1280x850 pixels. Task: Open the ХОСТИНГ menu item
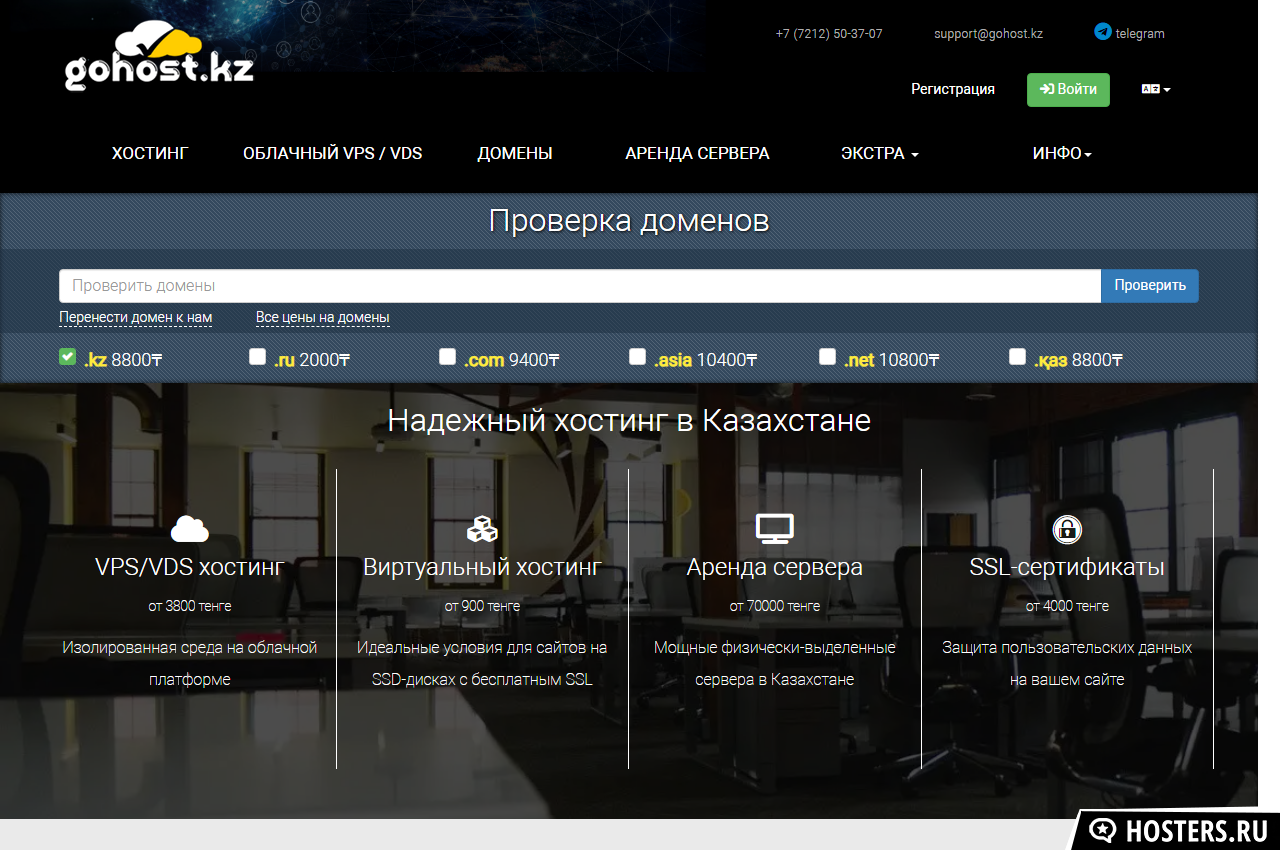click(150, 153)
